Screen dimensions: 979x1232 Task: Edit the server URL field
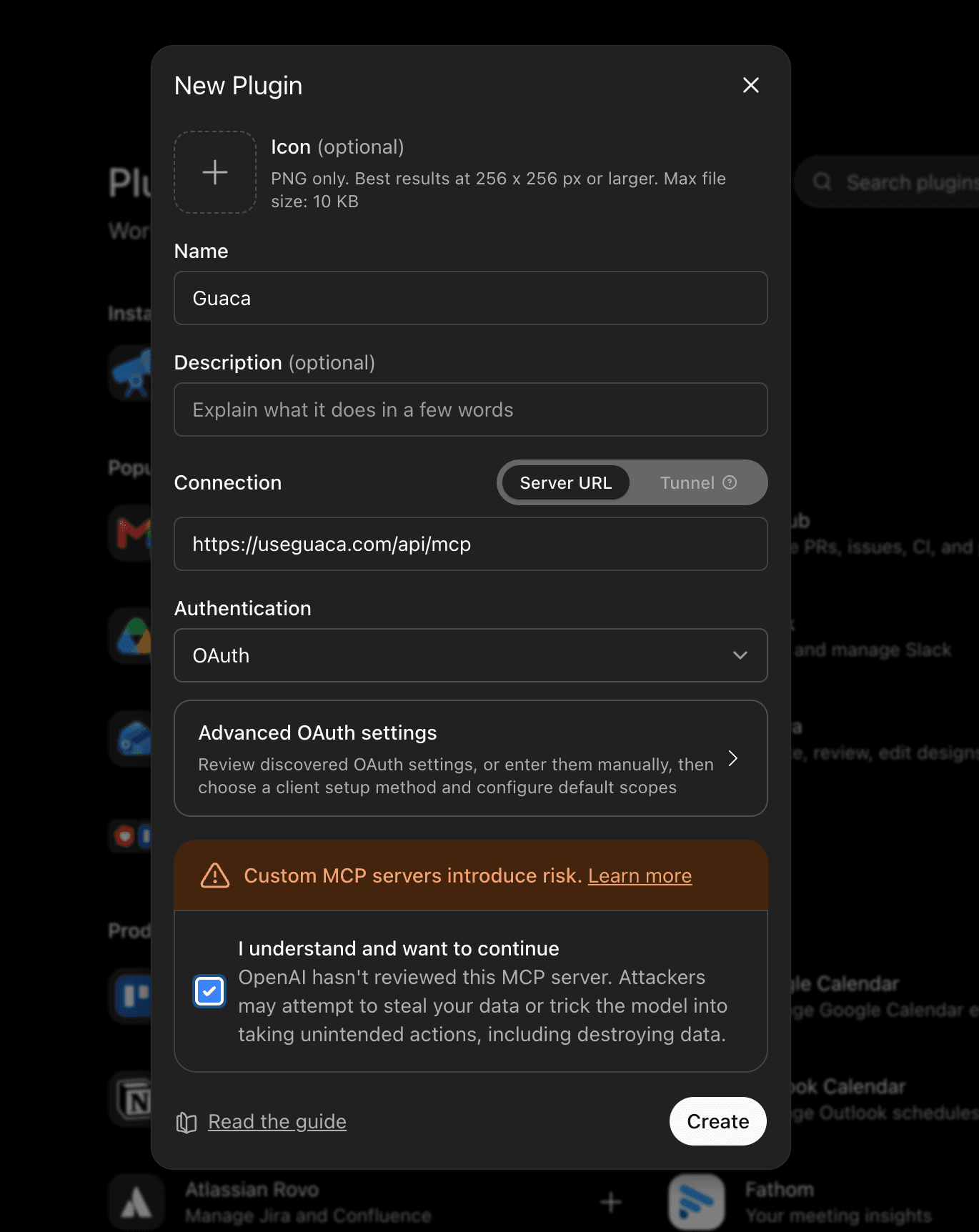(x=471, y=544)
